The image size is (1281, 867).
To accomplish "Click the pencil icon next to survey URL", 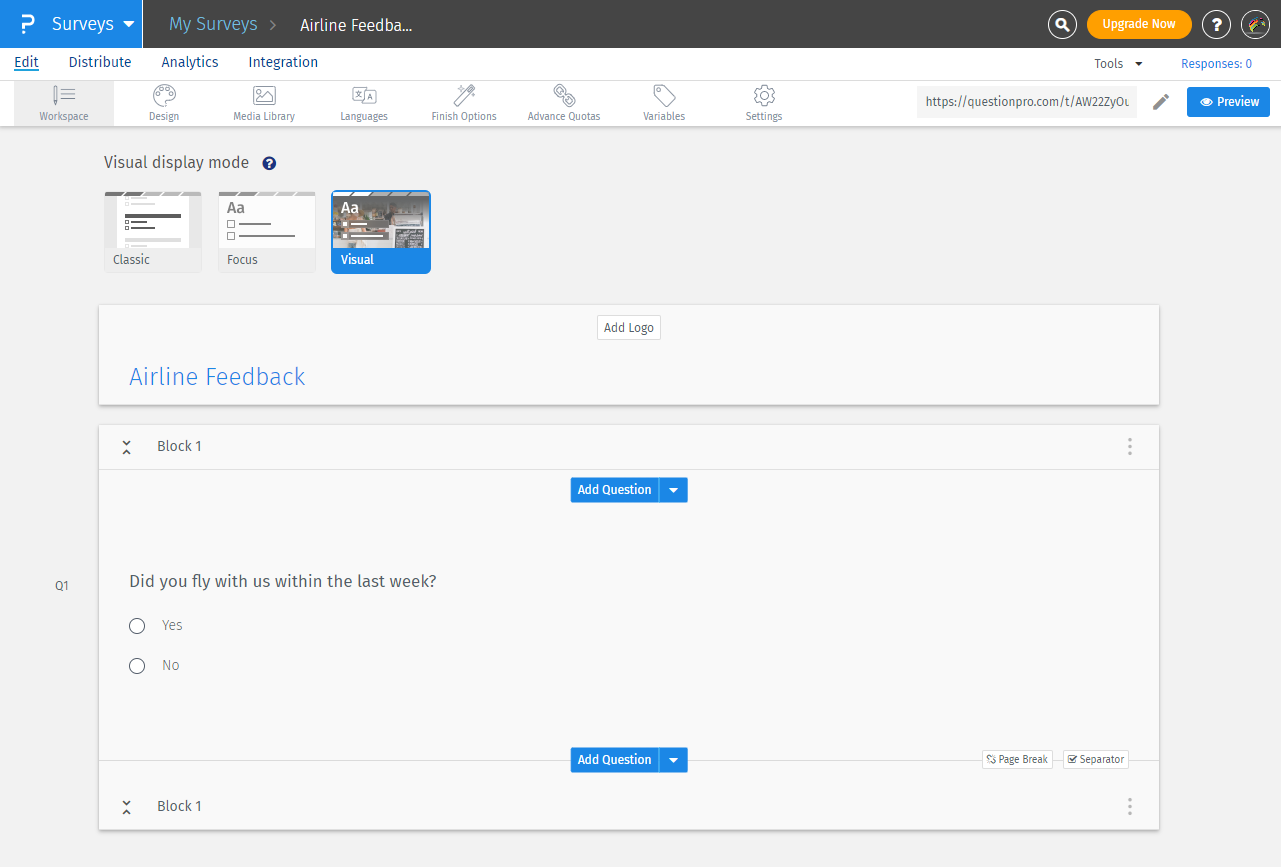I will [1160, 102].
